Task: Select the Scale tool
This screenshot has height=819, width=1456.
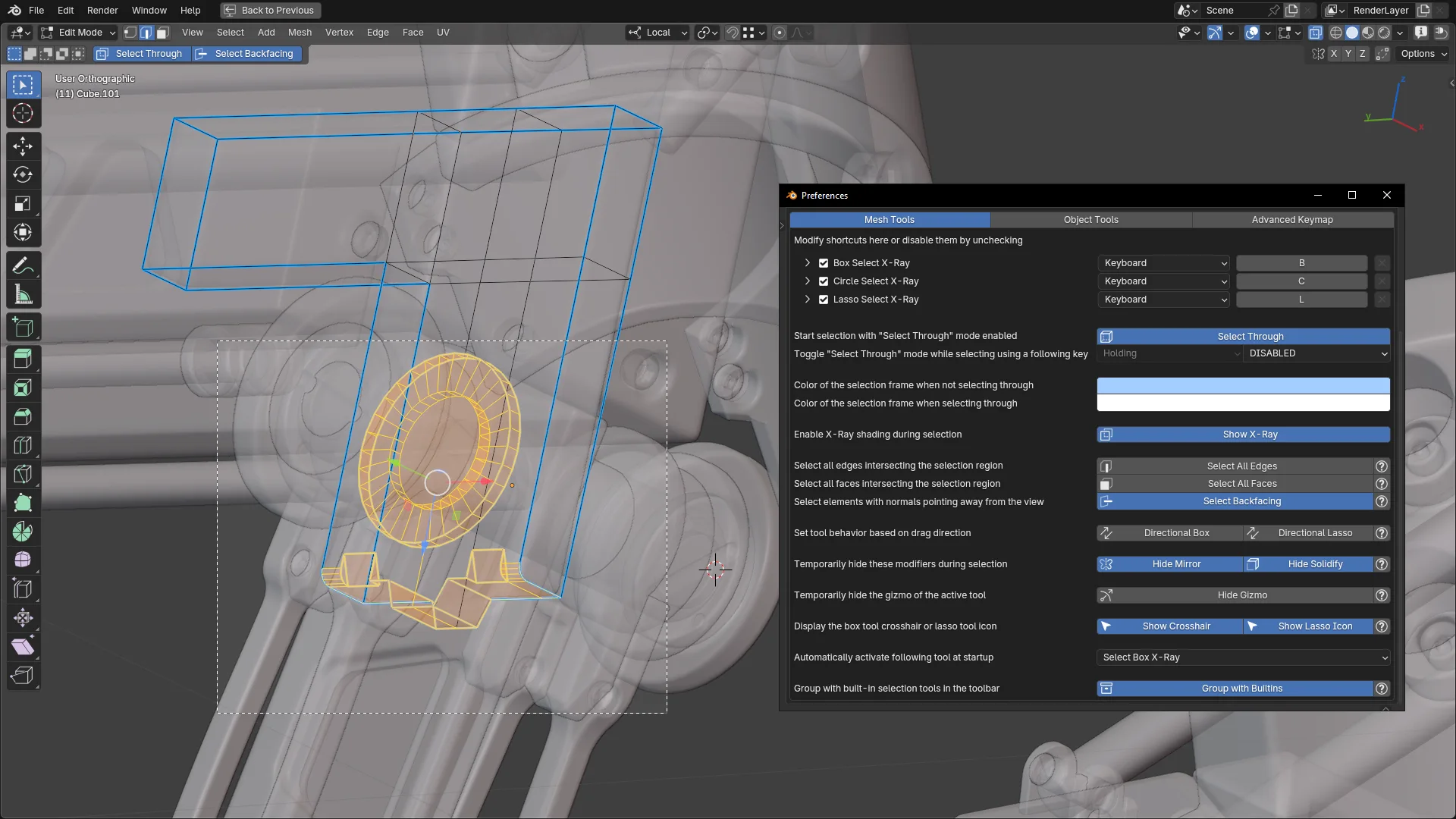Action: pos(23,203)
